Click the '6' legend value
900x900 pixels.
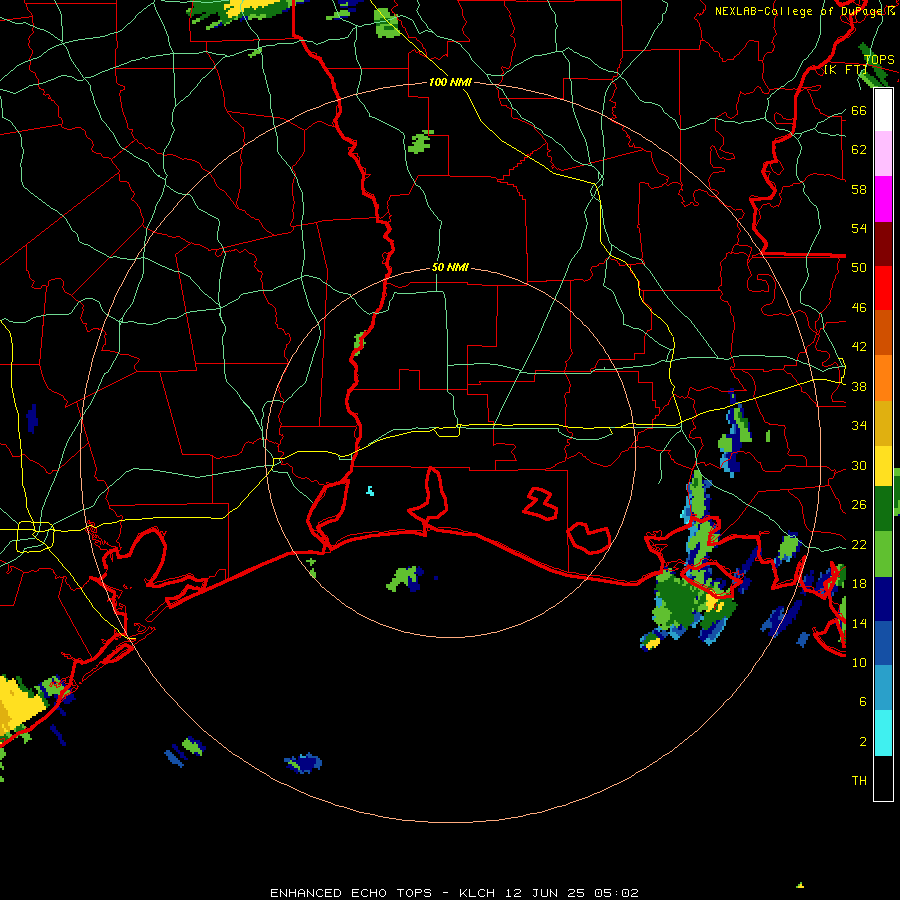863,702
